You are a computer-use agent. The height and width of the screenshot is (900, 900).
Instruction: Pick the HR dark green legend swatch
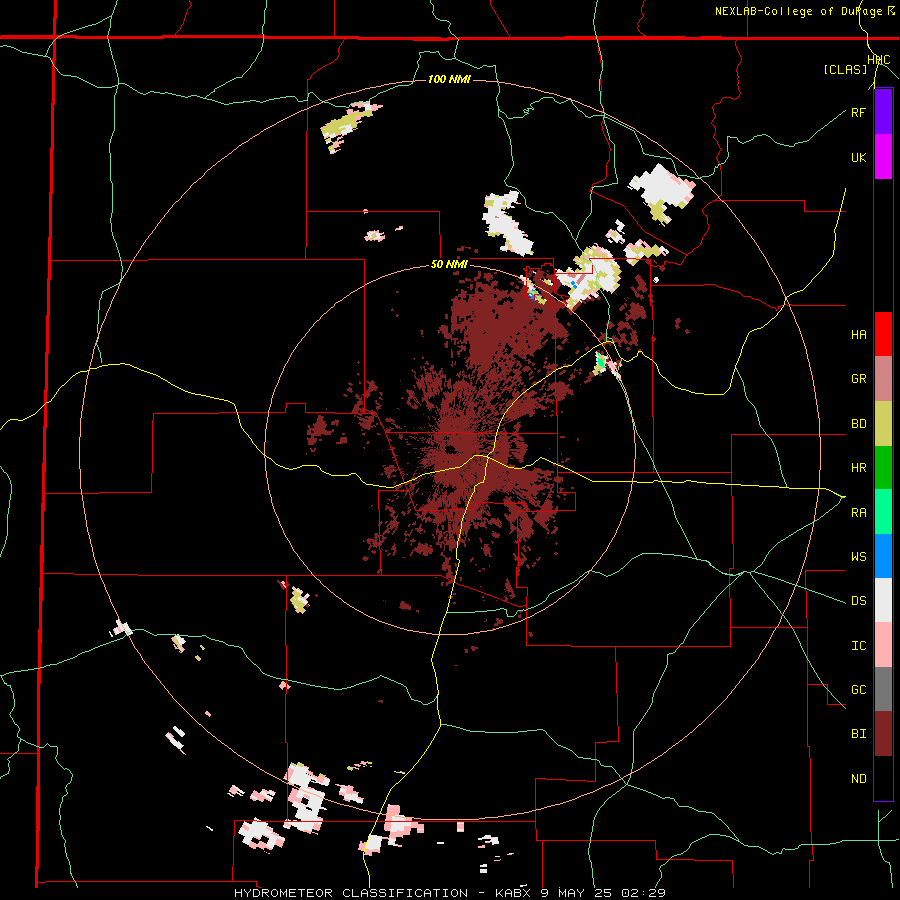click(883, 467)
